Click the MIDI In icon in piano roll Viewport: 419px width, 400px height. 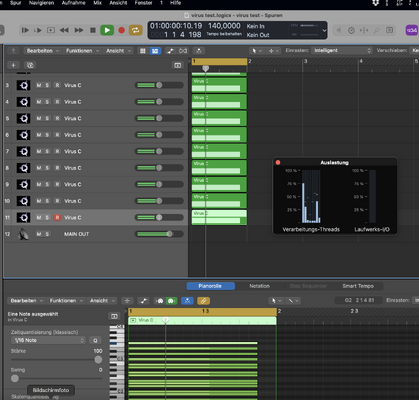(160, 301)
